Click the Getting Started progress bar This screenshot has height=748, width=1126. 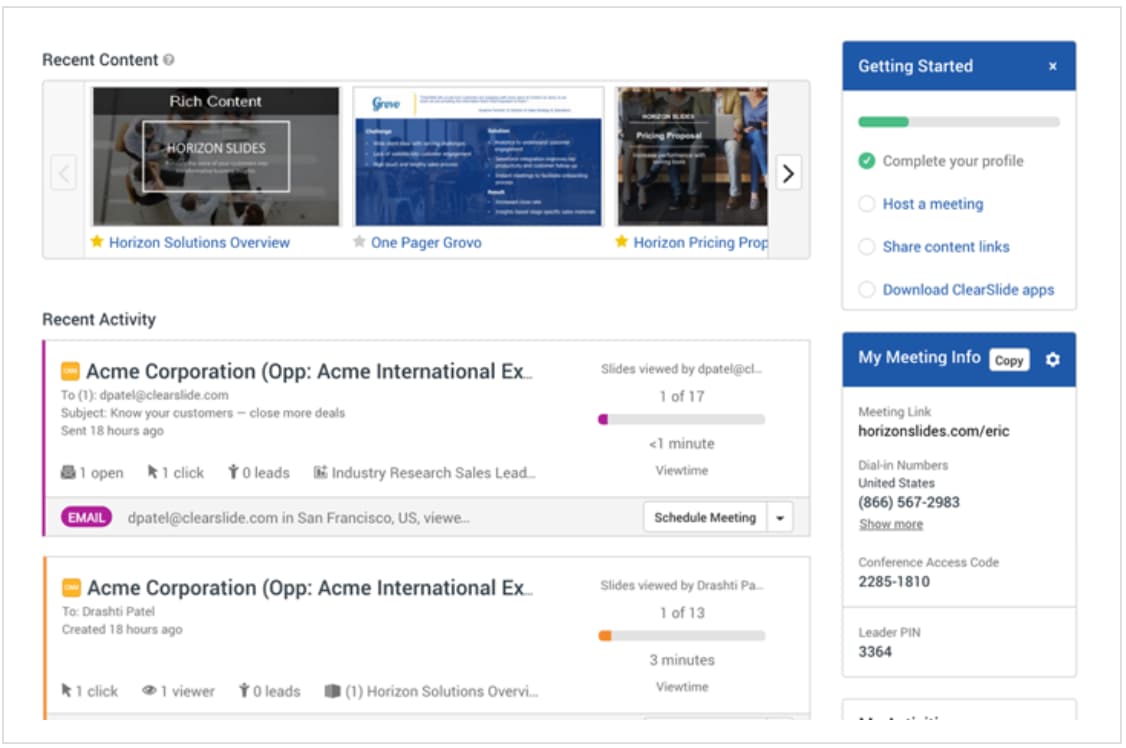pyautogui.click(x=959, y=122)
